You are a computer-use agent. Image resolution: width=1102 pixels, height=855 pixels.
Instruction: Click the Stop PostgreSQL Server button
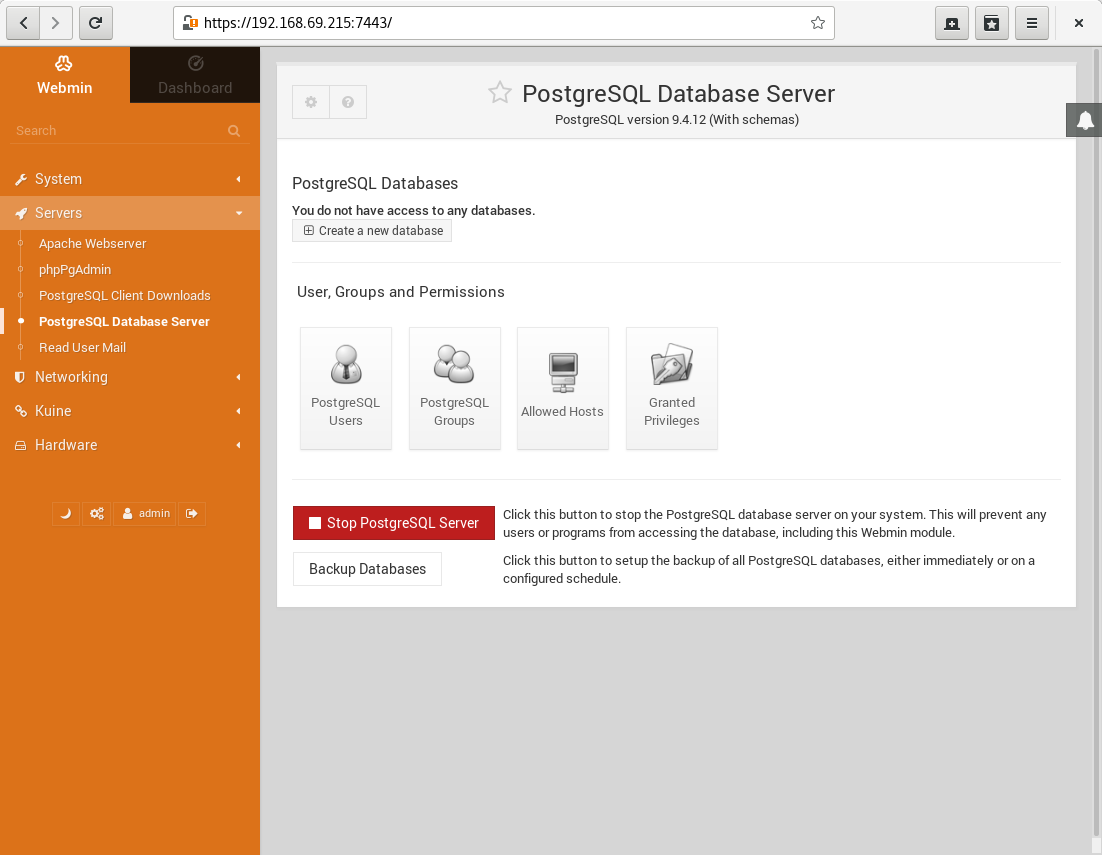pyautogui.click(x=393, y=523)
